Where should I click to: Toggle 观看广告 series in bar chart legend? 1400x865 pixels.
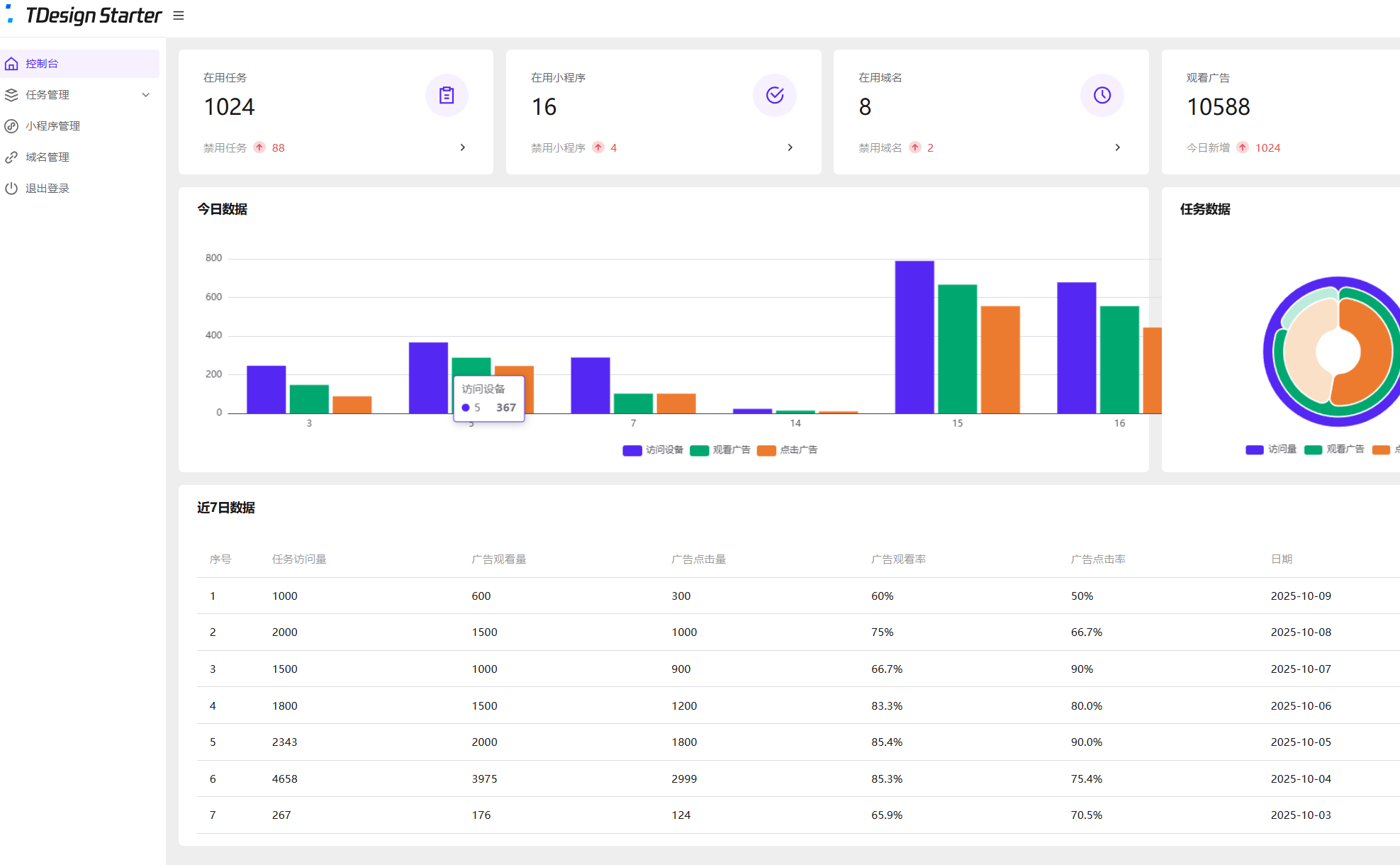click(x=720, y=450)
